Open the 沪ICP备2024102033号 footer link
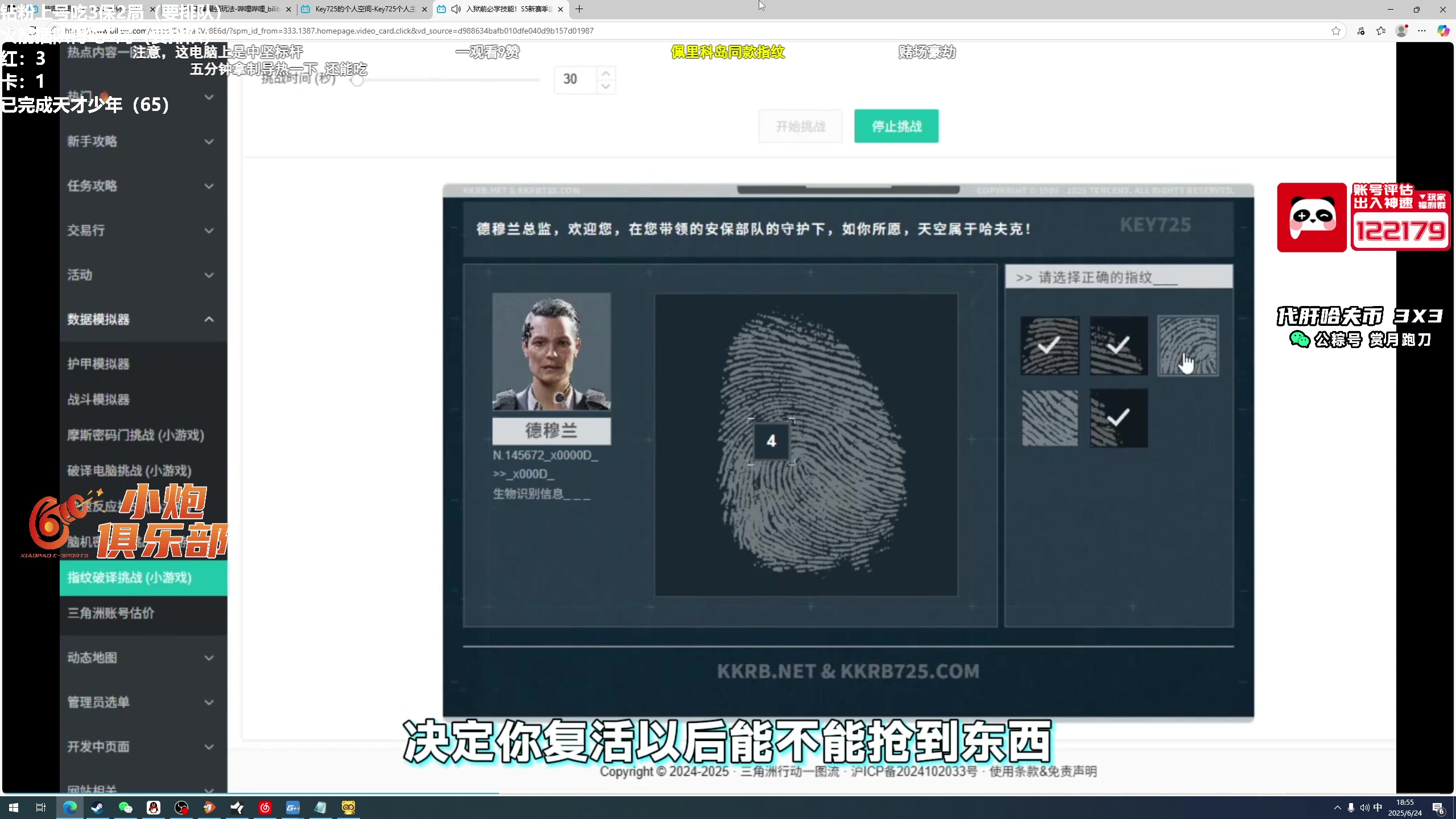This screenshot has height=819, width=1456. click(x=914, y=772)
